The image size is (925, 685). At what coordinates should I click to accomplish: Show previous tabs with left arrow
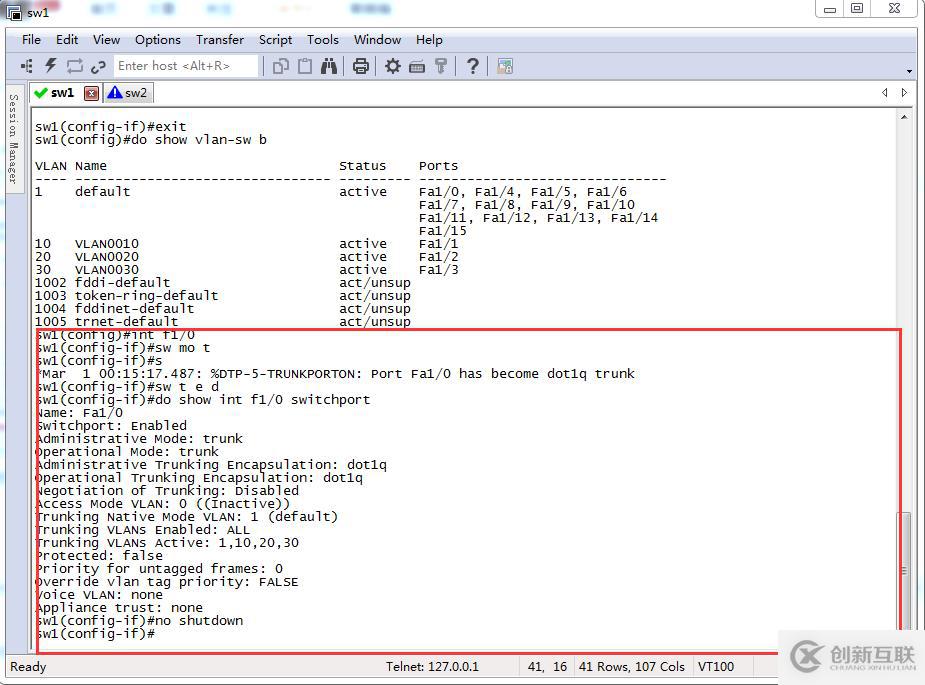884,93
